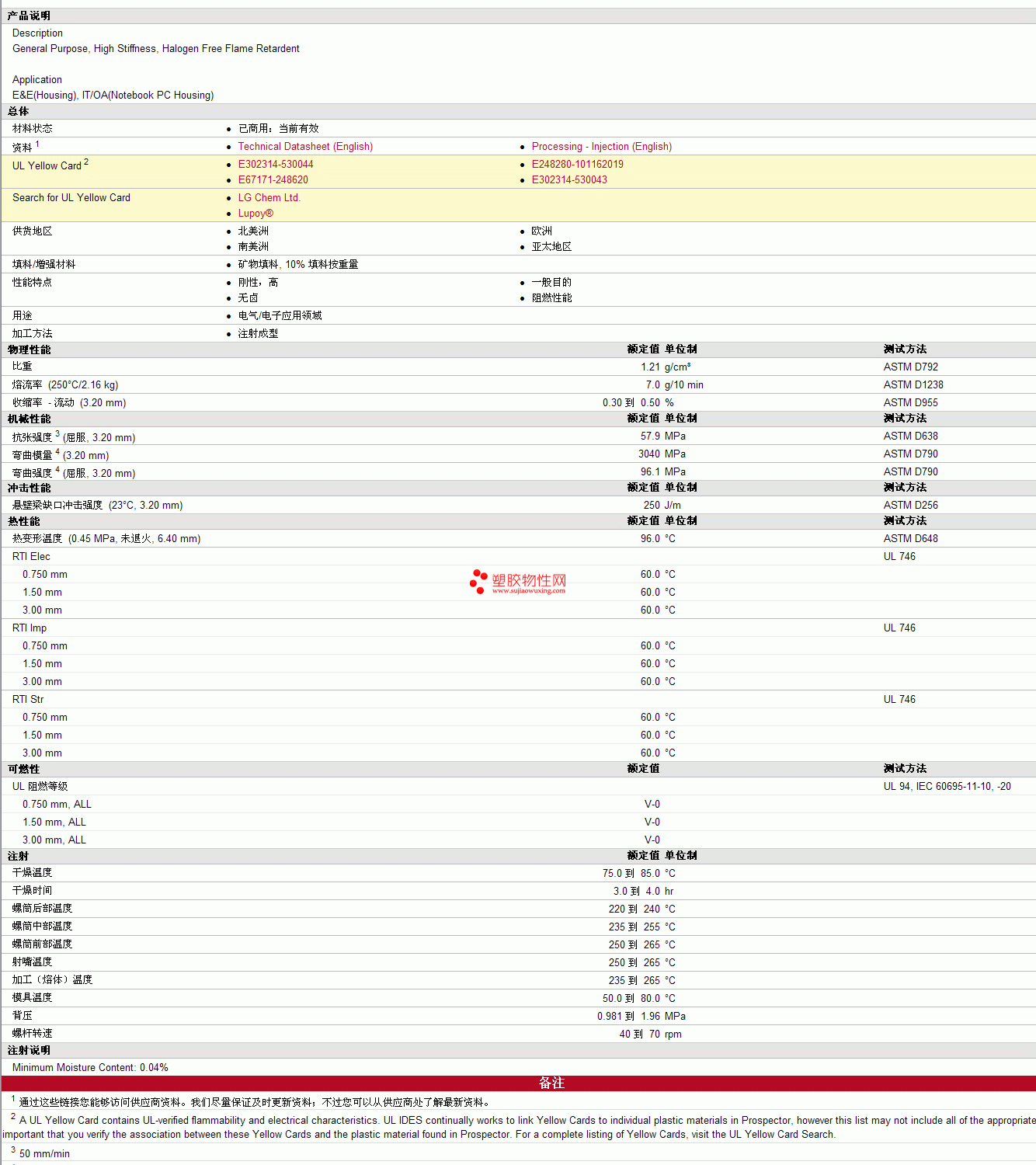Click the Minimum Moisture Content: 0.04% note
1036x1165 pixels.
(90, 1067)
